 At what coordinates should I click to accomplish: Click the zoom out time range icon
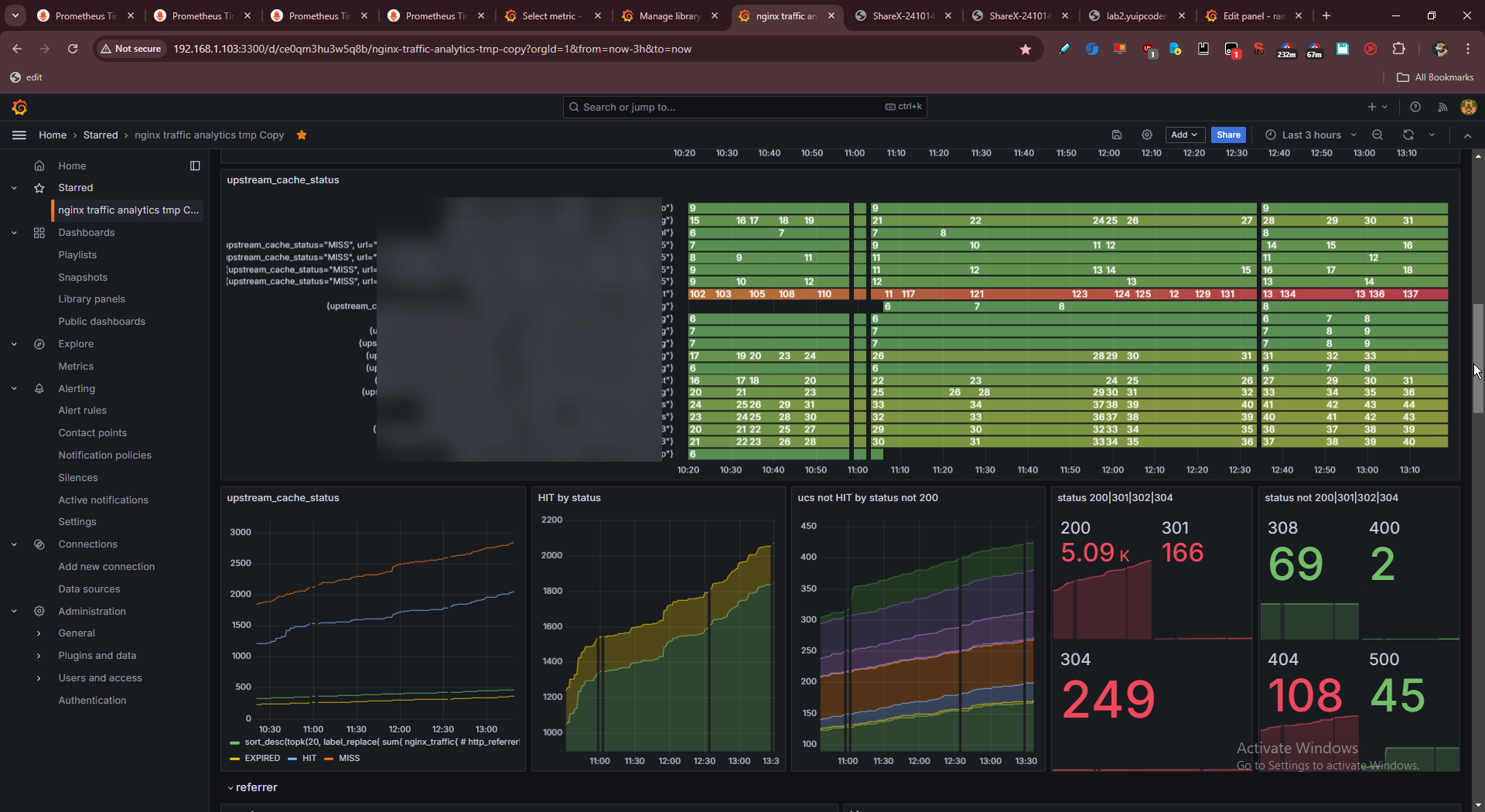(x=1377, y=135)
